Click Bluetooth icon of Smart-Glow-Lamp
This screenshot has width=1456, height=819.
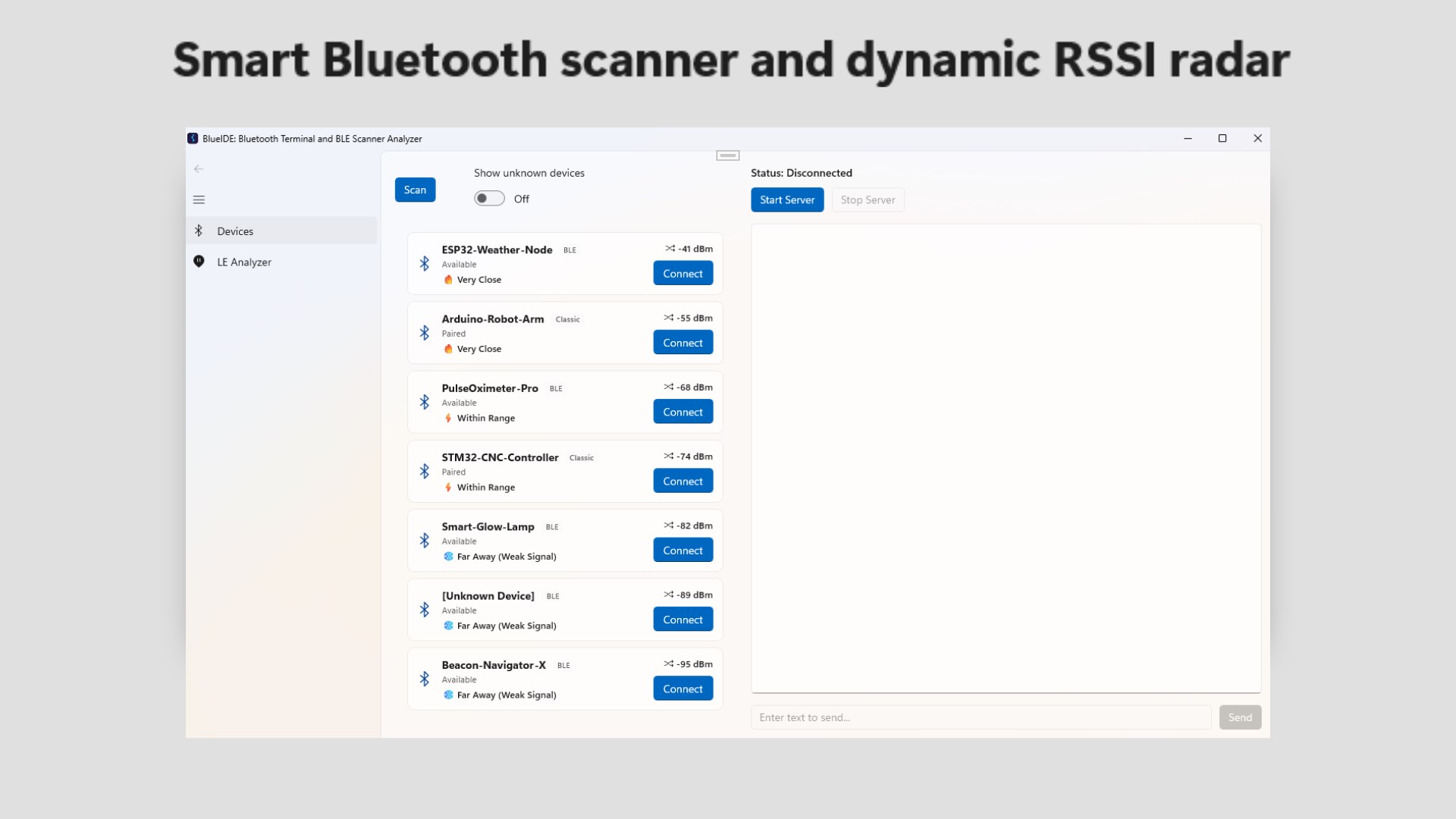[x=425, y=541]
